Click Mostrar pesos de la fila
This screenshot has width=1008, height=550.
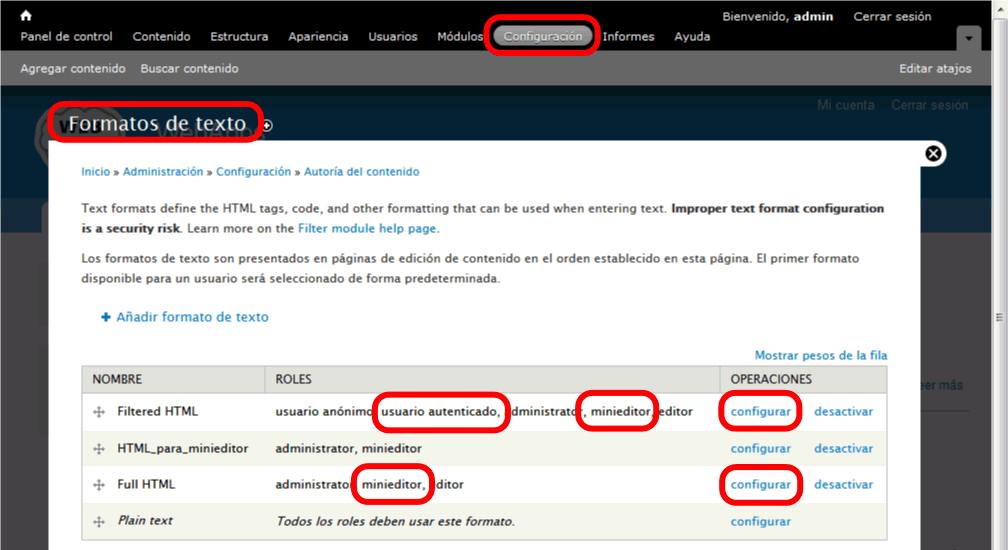pyautogui.click(x=821, y=355)
